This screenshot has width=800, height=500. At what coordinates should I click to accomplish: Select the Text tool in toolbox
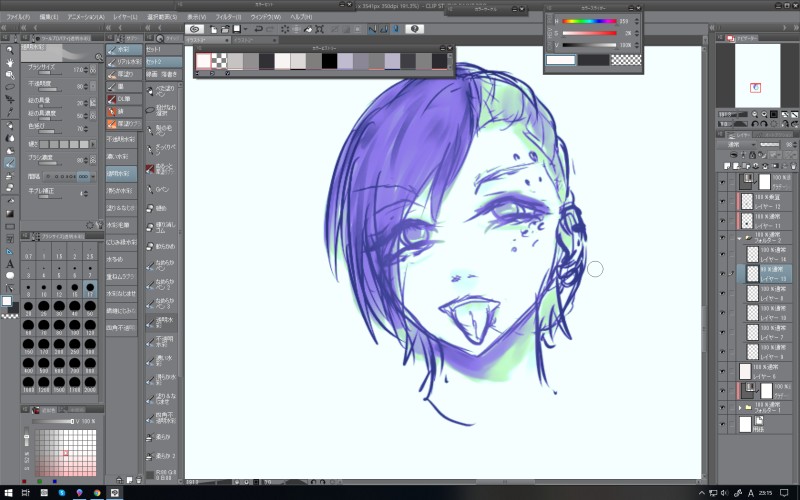point(10,264)
